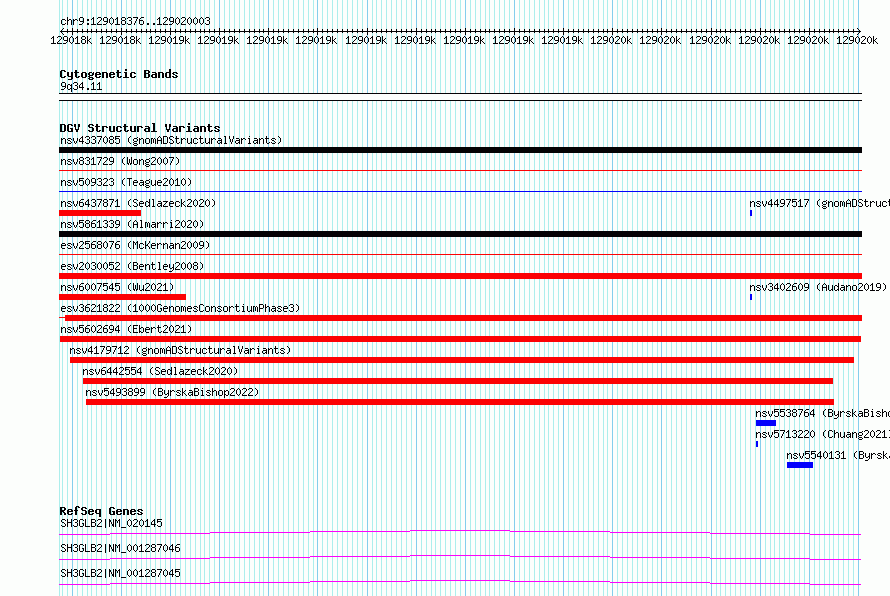The image size is (890, 596).
Task: Click the right arrow end of the ruler
Action: tap(859, 31)
